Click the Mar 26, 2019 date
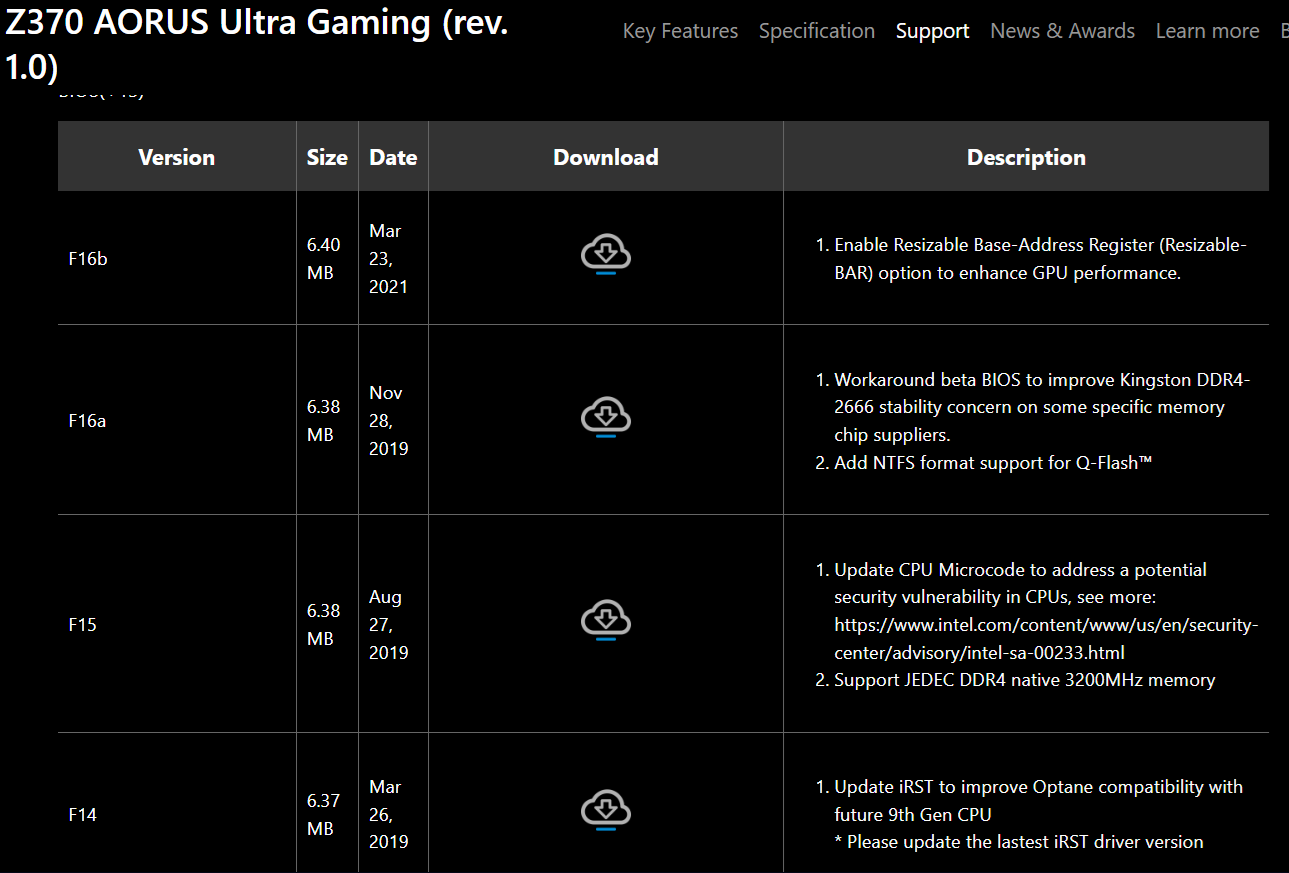 [389, 815]
